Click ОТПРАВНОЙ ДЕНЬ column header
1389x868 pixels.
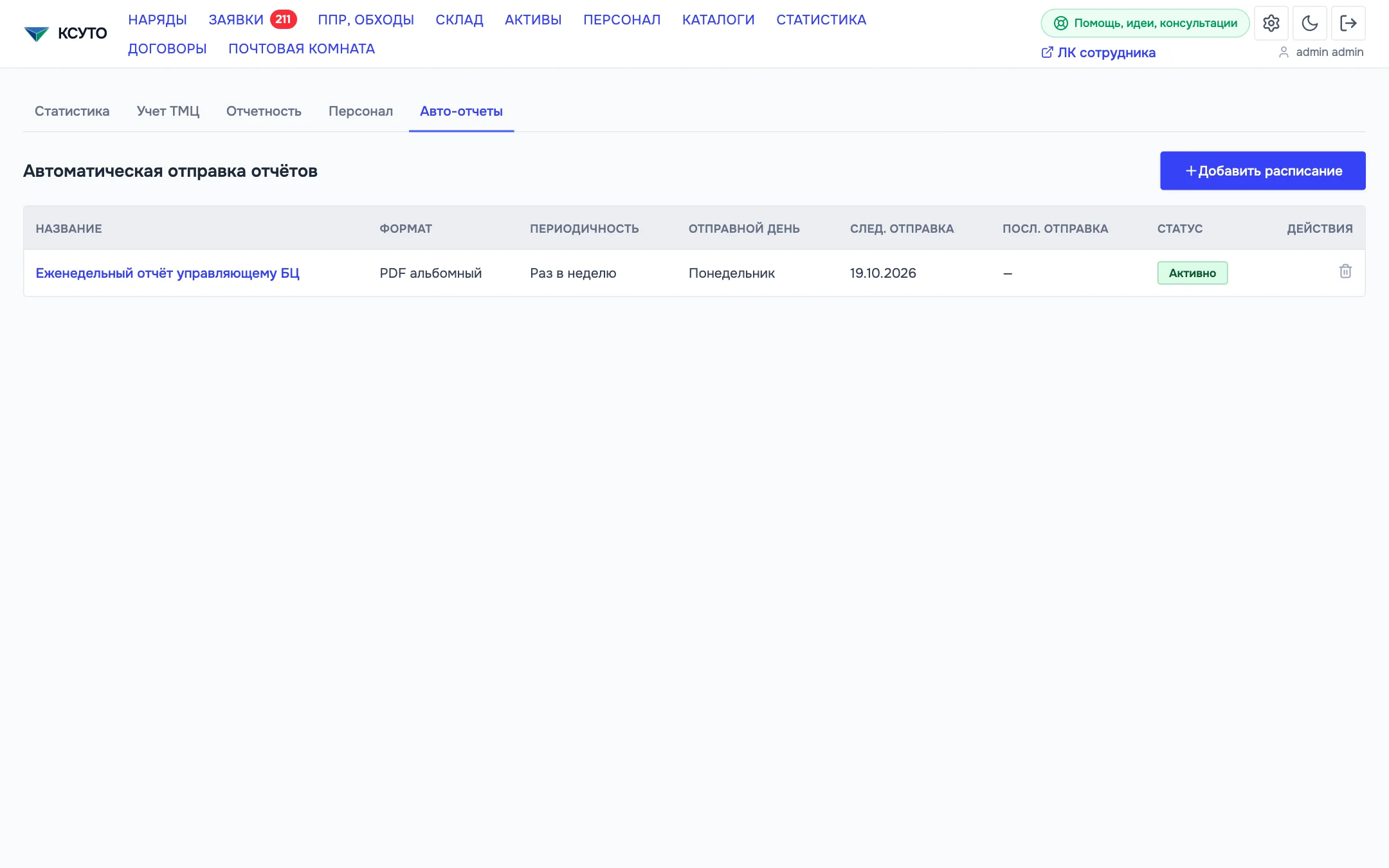(x=744, y=229)
